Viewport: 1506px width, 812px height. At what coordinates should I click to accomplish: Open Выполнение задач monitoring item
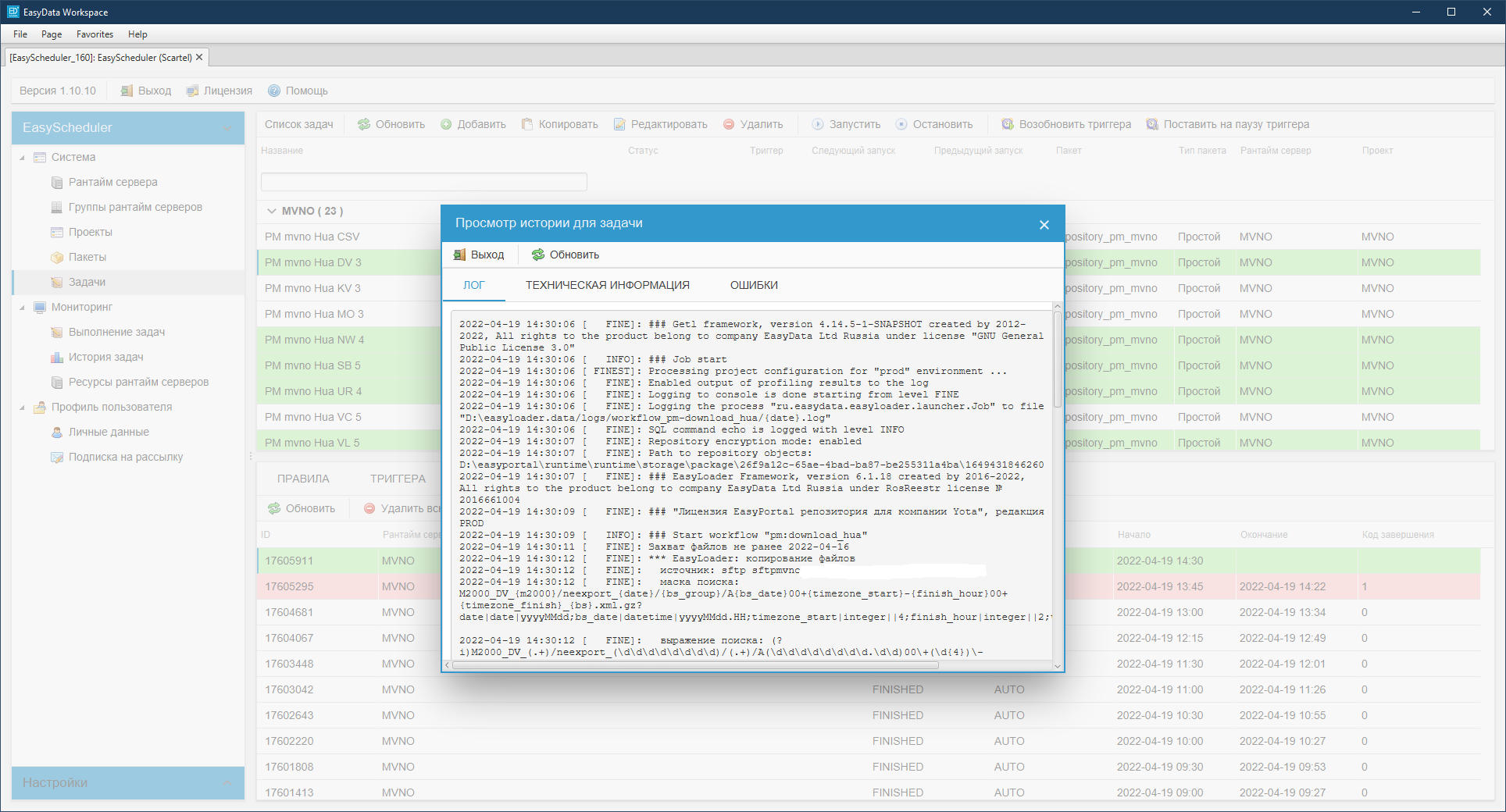point(116,332)
